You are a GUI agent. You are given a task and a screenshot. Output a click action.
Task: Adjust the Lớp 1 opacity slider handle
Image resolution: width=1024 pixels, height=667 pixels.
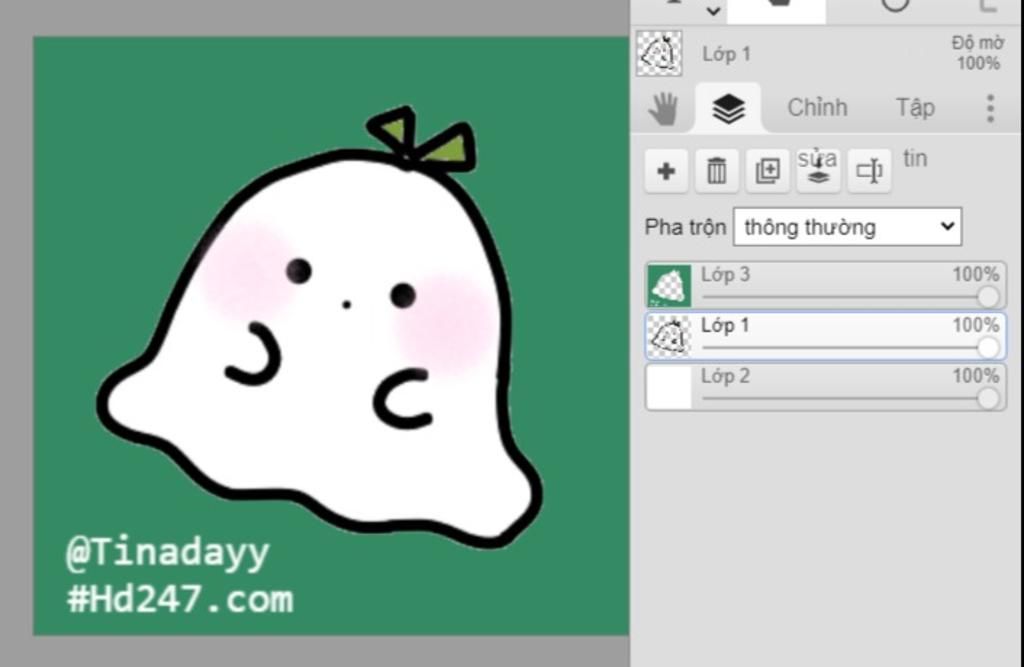point(988,348)
